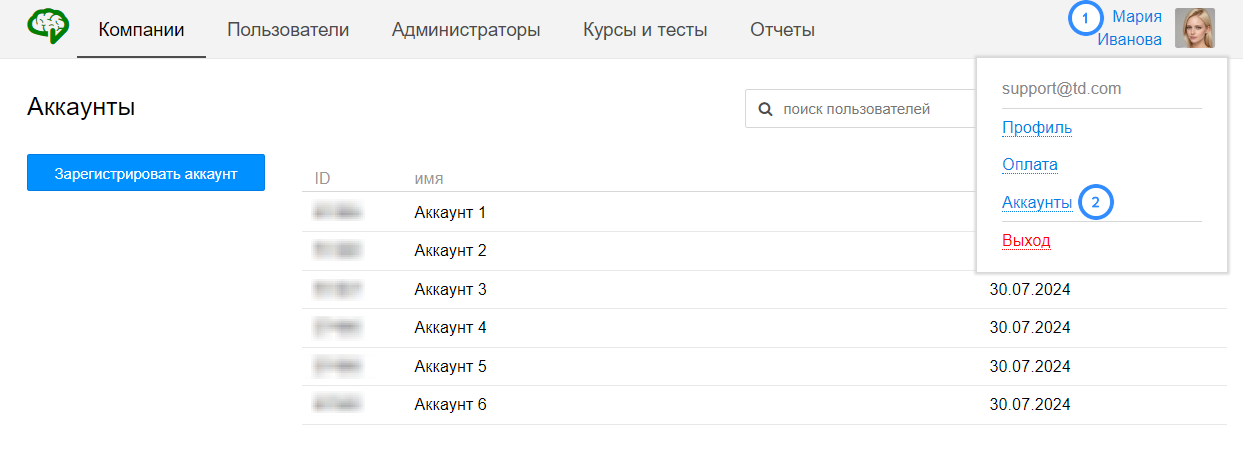Select the Отчеты tab
This screenshot has height=450, width=1243.
(x=782, y=30)
